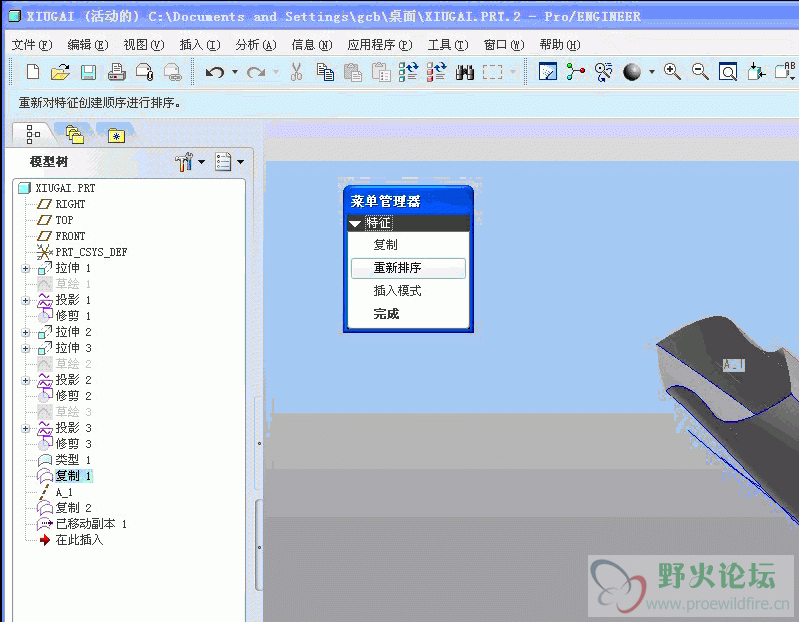This screenshot has height=622, width=799.
Task: Click the regenerate model icon
Action: 408,72
